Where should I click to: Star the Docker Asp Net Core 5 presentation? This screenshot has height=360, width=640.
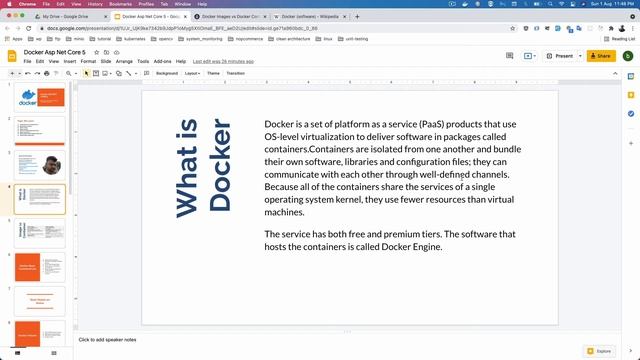pyautogui.click(x=97, y=52)
